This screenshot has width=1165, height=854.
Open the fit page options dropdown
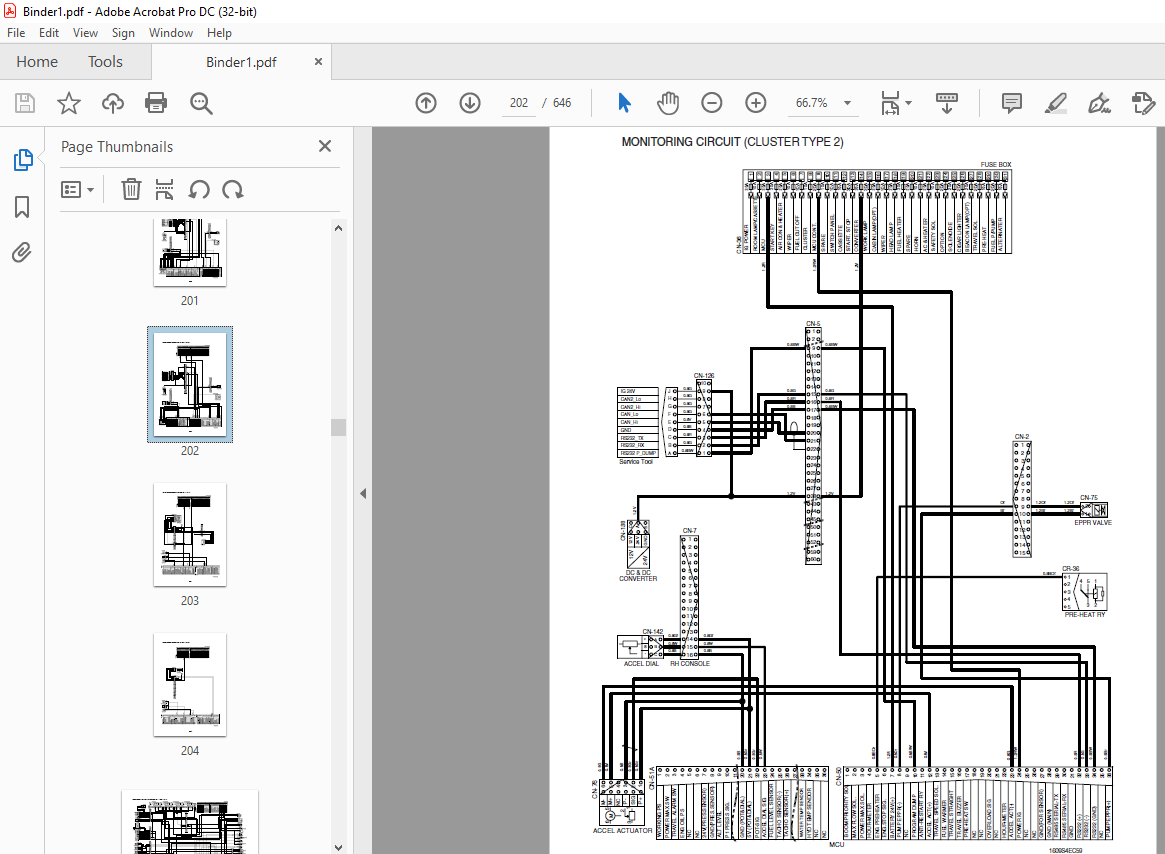[896, 103]
